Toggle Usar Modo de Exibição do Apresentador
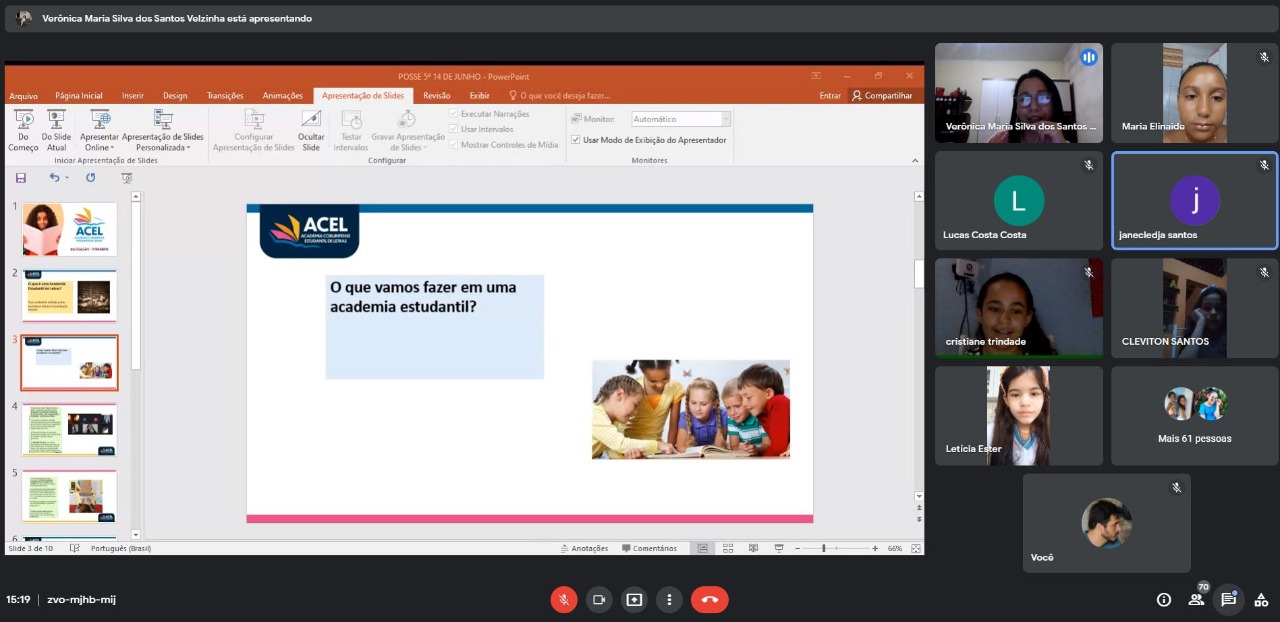 pos(575,140)
